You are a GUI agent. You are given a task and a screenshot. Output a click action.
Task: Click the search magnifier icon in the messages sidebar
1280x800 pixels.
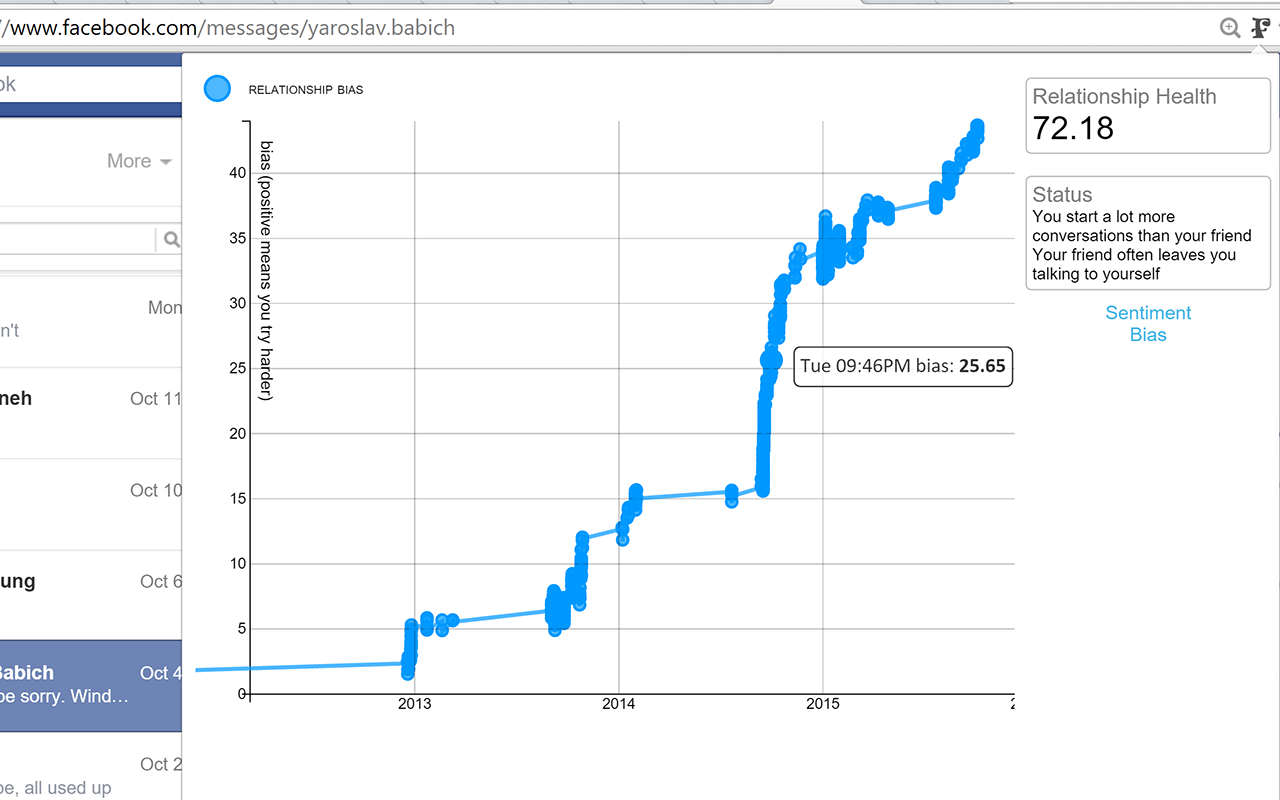pyautogui.click(x=171, y=239)
